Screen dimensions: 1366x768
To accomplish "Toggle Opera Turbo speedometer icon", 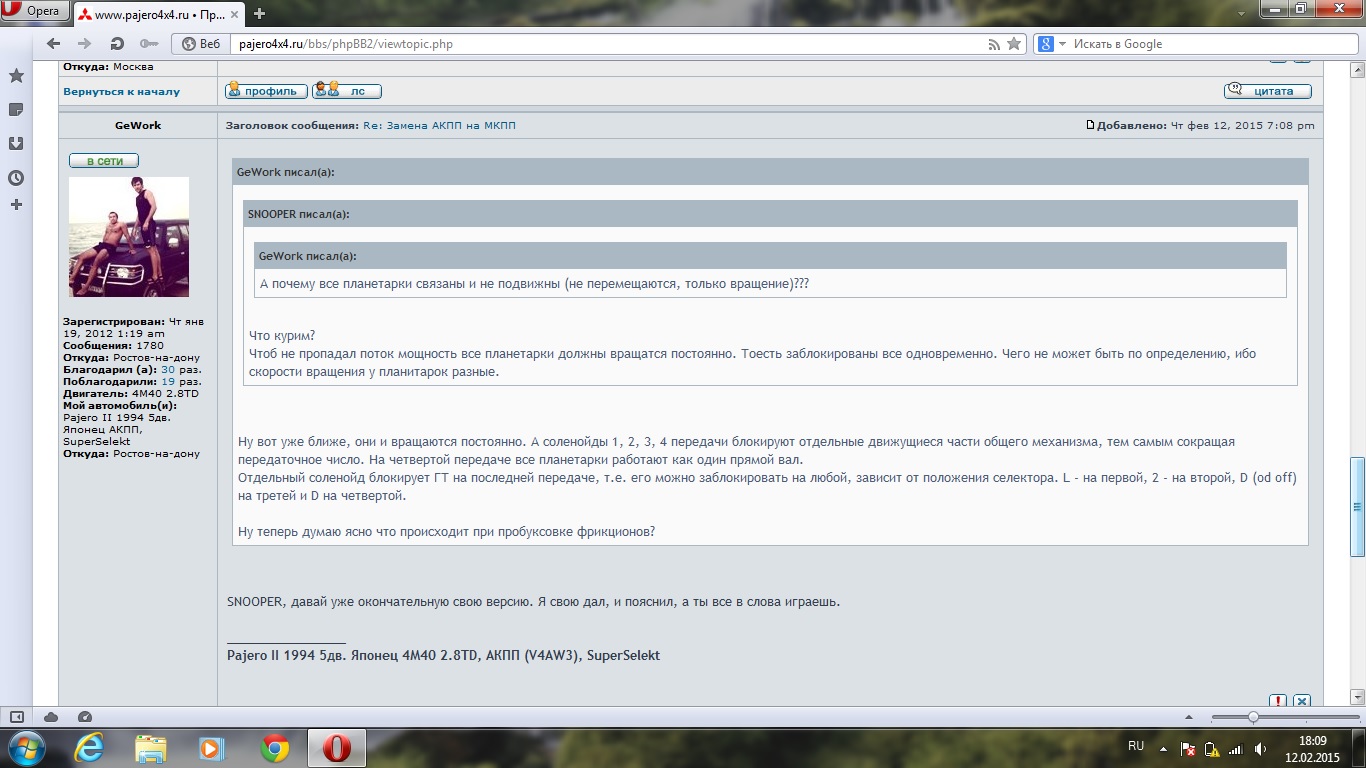I will pos(85,716).
